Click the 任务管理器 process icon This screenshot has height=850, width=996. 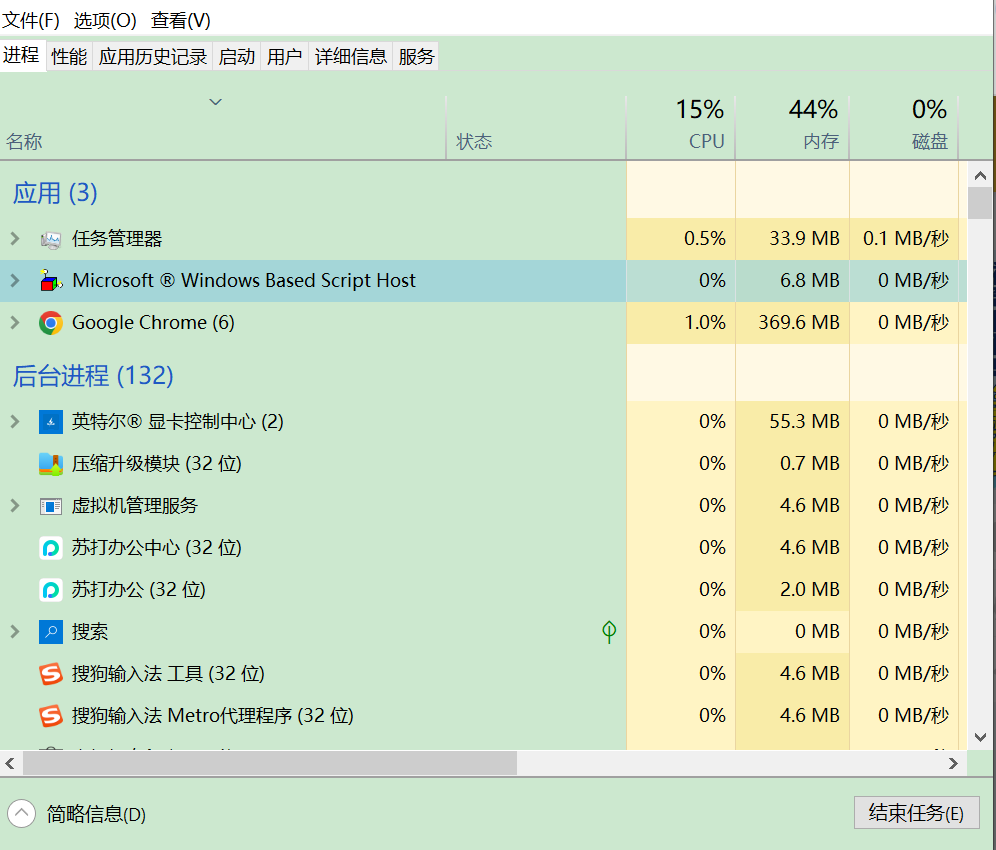coord(51,239)
